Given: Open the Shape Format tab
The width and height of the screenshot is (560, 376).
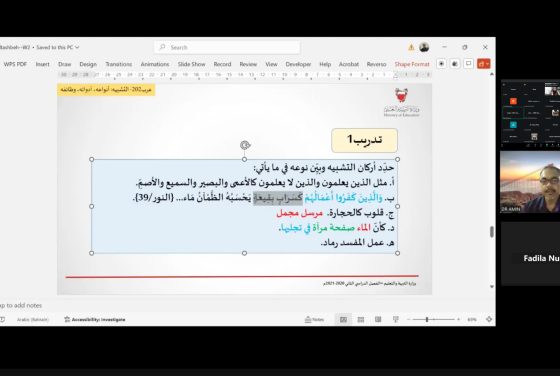Looking at the screenshot, I should coord(412,64).
